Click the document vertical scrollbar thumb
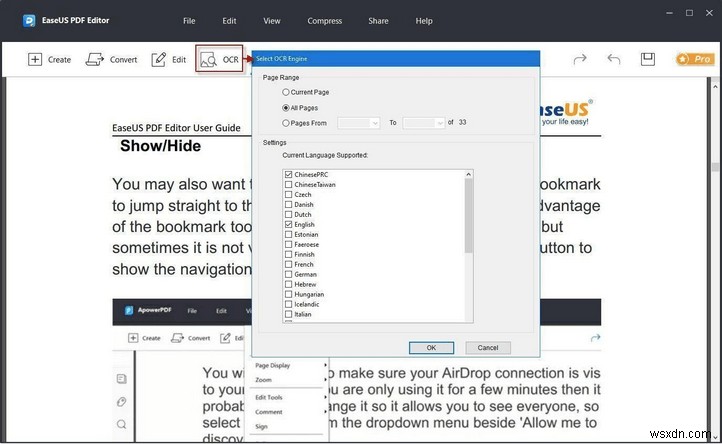Image resolution: width=723 pixels, height=444 pixels. 715,167
